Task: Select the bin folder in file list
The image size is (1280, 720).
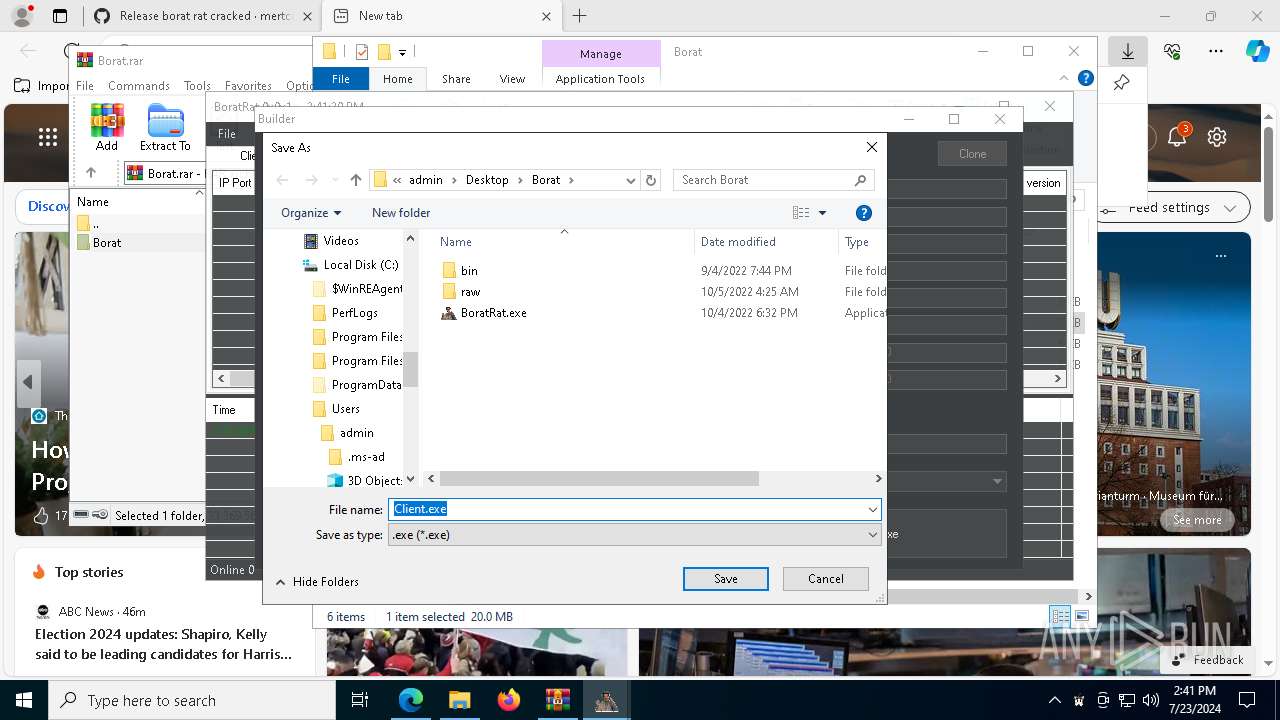Action: [469, 271]
